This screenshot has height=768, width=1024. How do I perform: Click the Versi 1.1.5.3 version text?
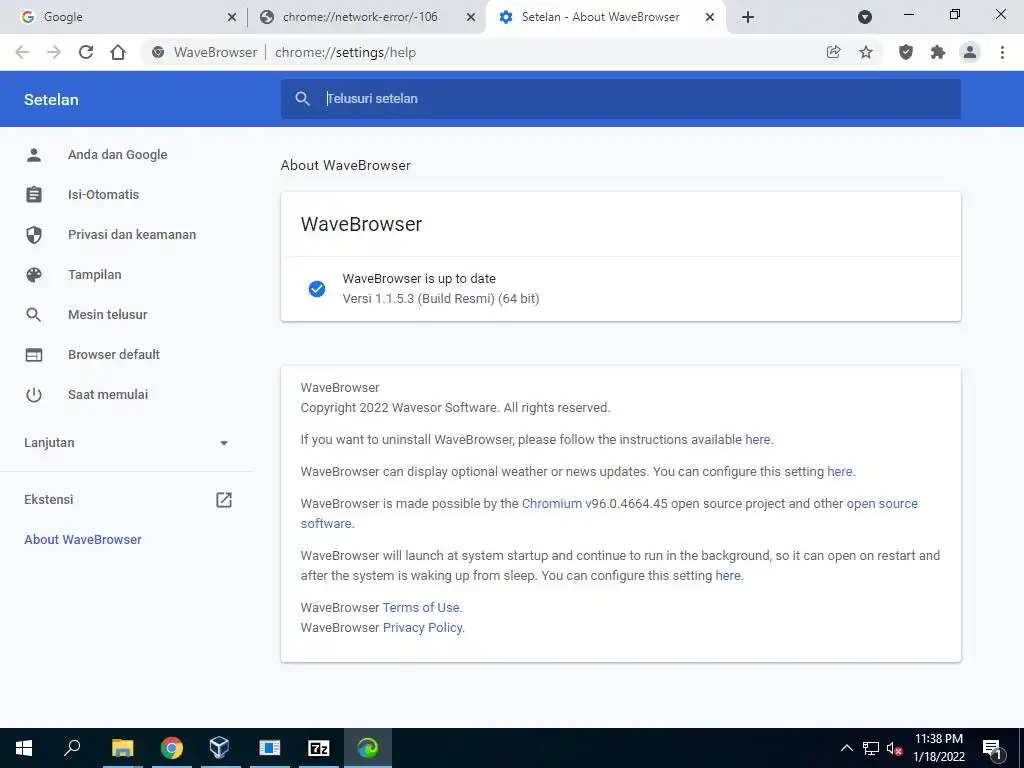441,298
